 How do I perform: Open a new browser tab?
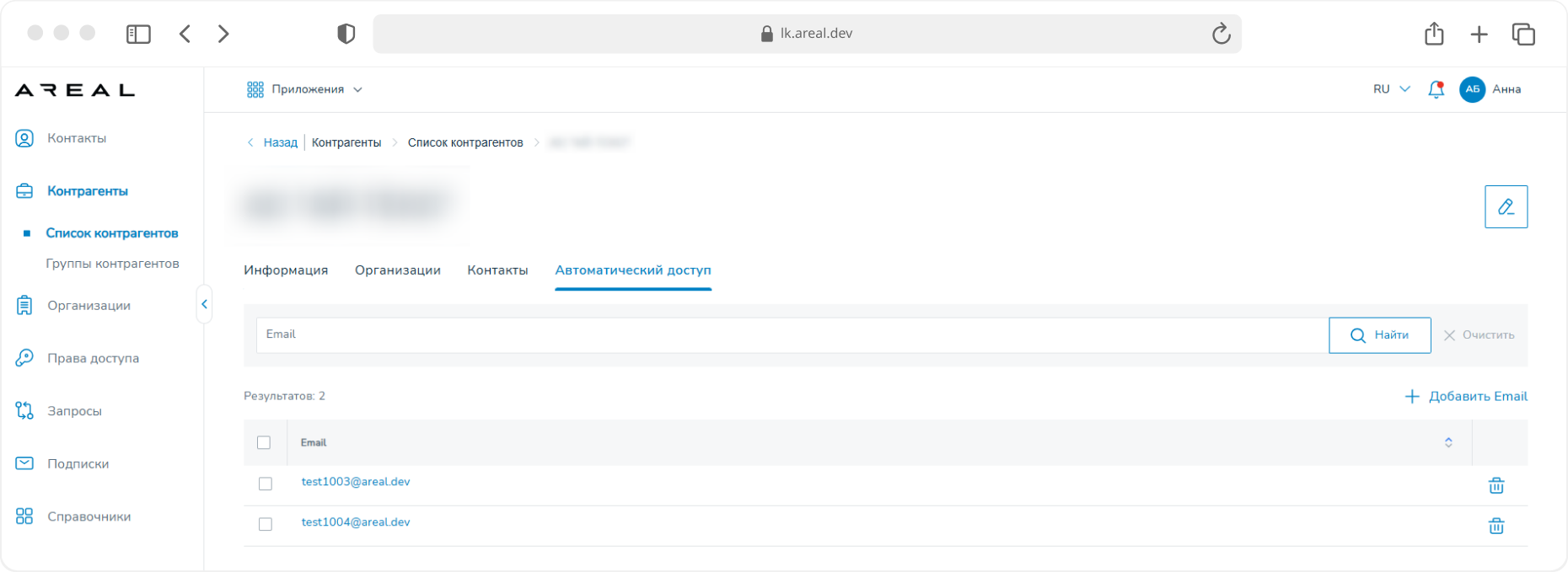pos(1479,34)
